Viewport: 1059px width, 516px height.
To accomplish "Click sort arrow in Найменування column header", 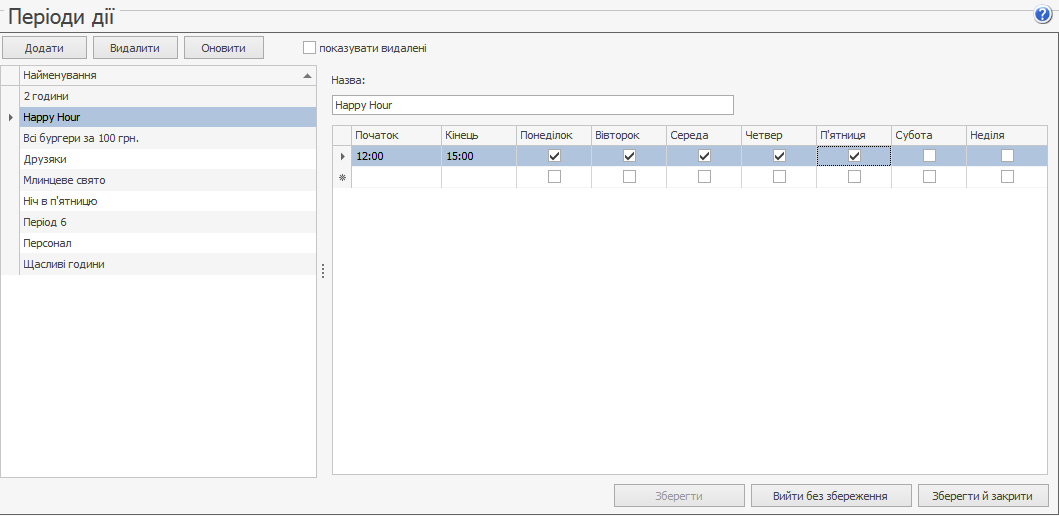I will (306, 76).
